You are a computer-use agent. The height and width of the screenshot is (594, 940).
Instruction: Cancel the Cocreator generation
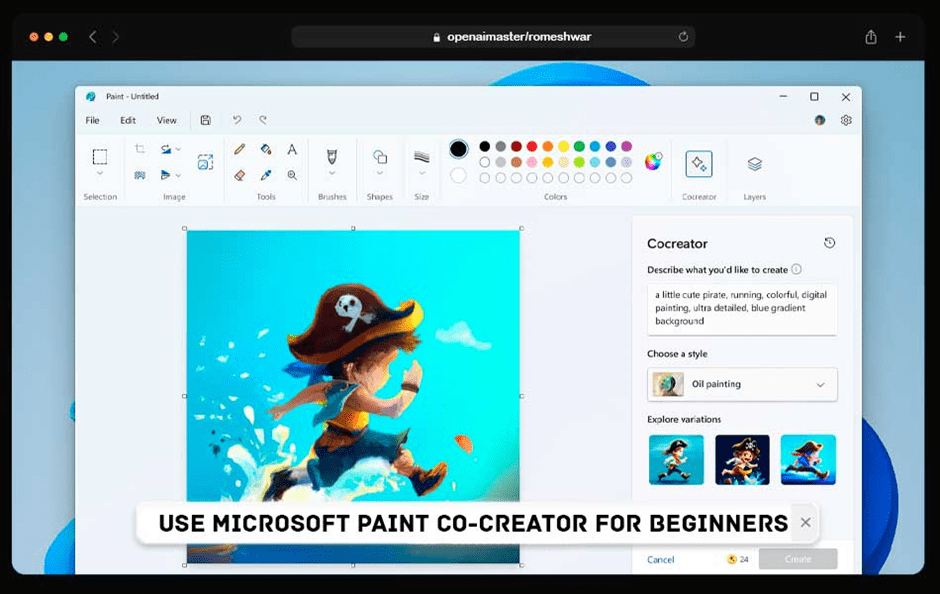coord(660,559)
